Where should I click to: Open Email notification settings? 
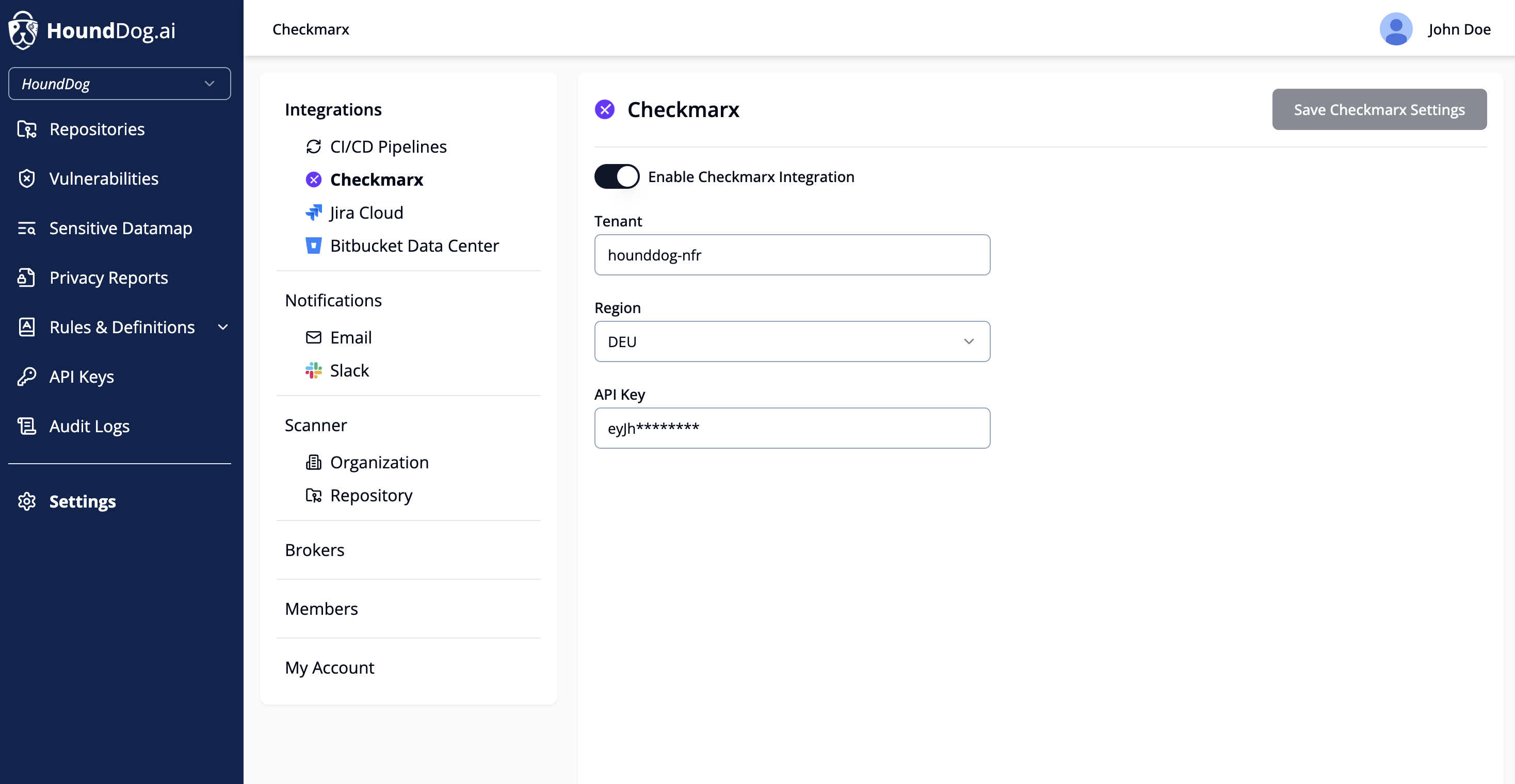point(350,337)
